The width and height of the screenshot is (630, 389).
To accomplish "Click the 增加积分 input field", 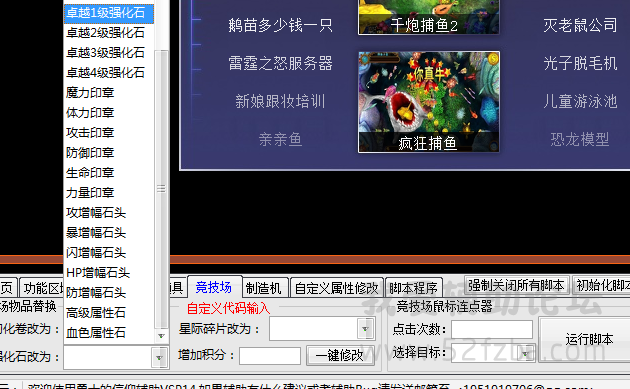I will tap(270, 356).
